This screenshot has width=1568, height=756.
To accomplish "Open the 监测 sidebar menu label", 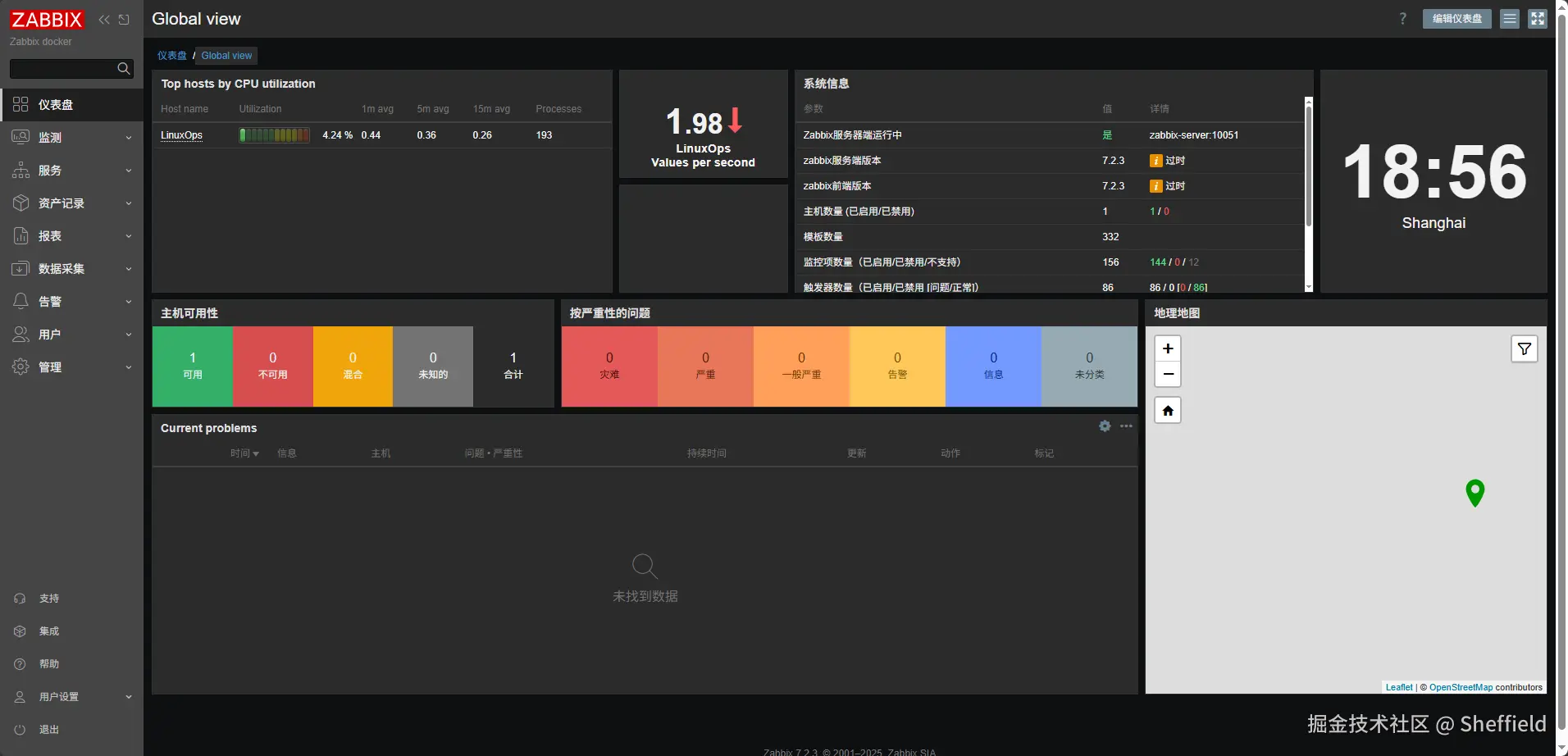I will pos(50,138).
